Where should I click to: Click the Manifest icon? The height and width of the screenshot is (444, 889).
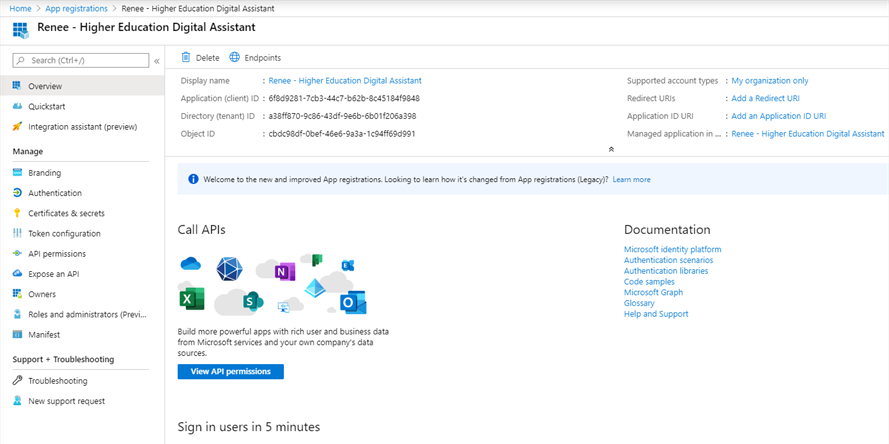(17, 335)
